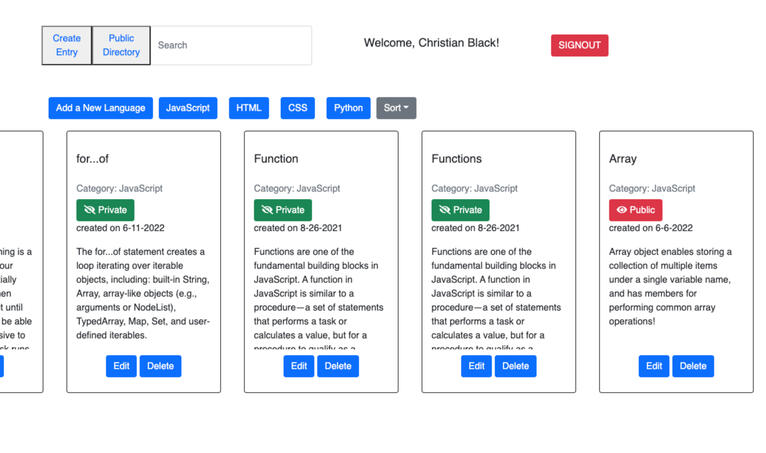766x453 pixels.
Task: Toggle Private visibility of for...of entry
Action: coord(105,210)
